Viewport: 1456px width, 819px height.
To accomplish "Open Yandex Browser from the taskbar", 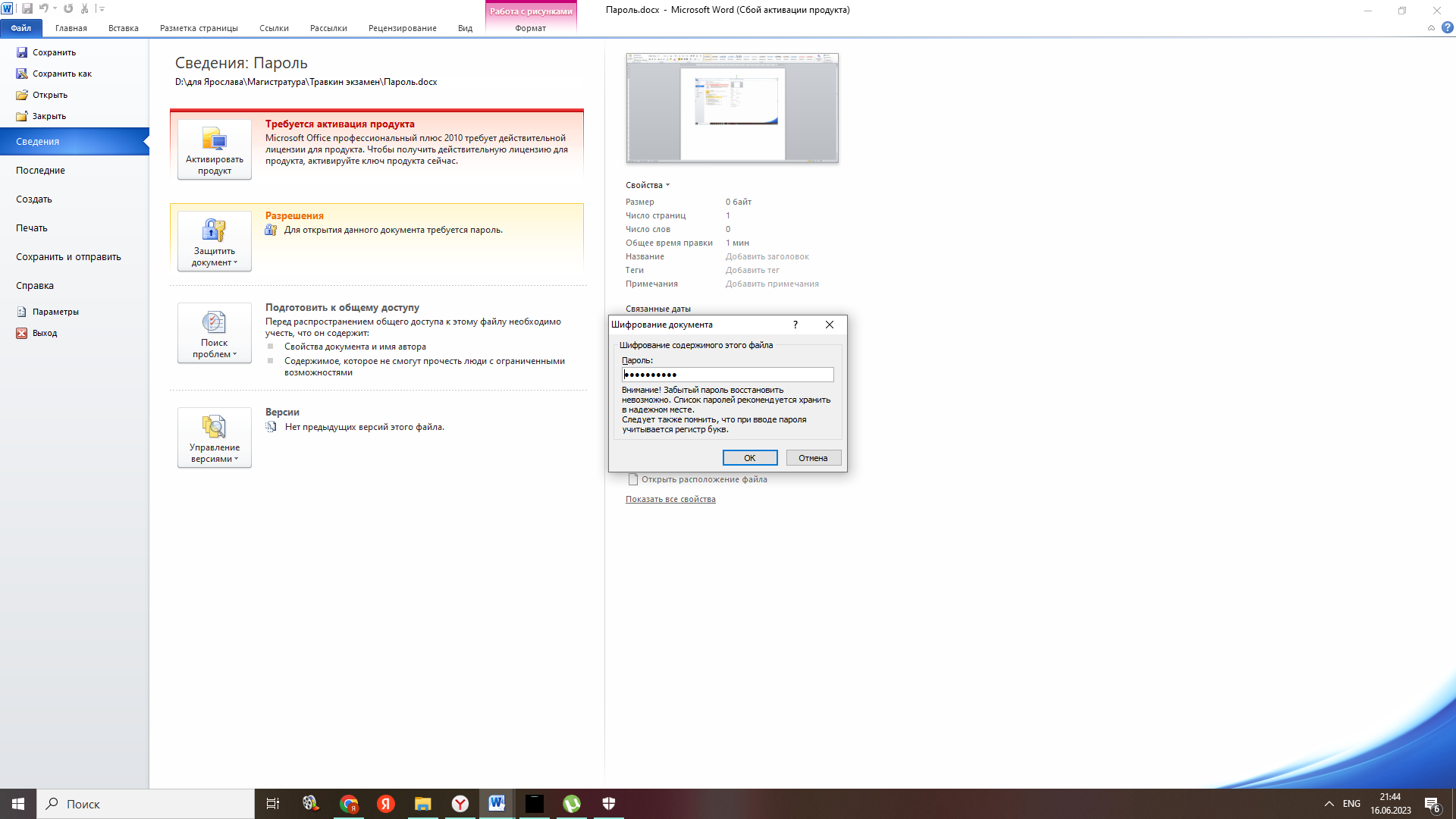I will coord(460,804).
